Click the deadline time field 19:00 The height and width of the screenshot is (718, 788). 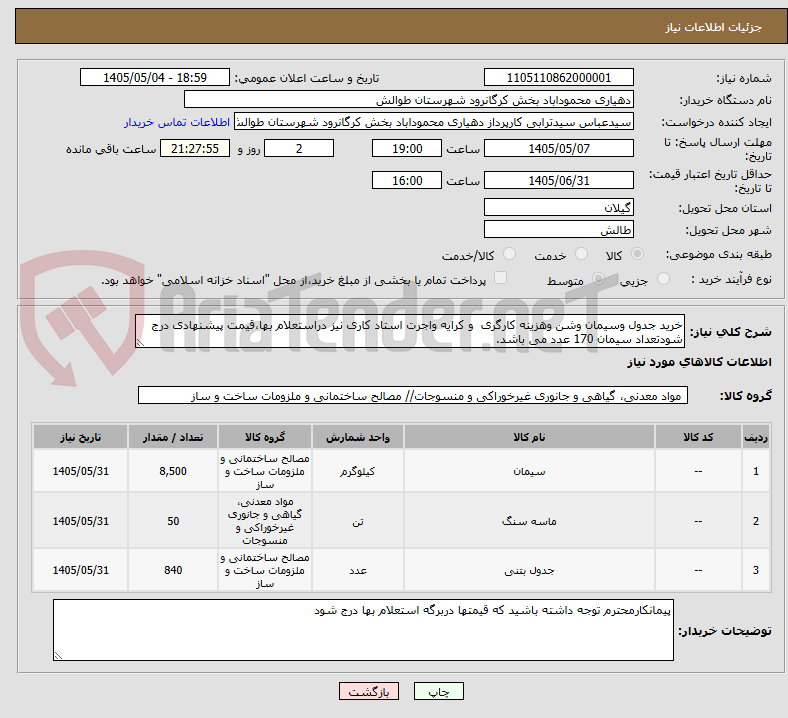(407, 148)
